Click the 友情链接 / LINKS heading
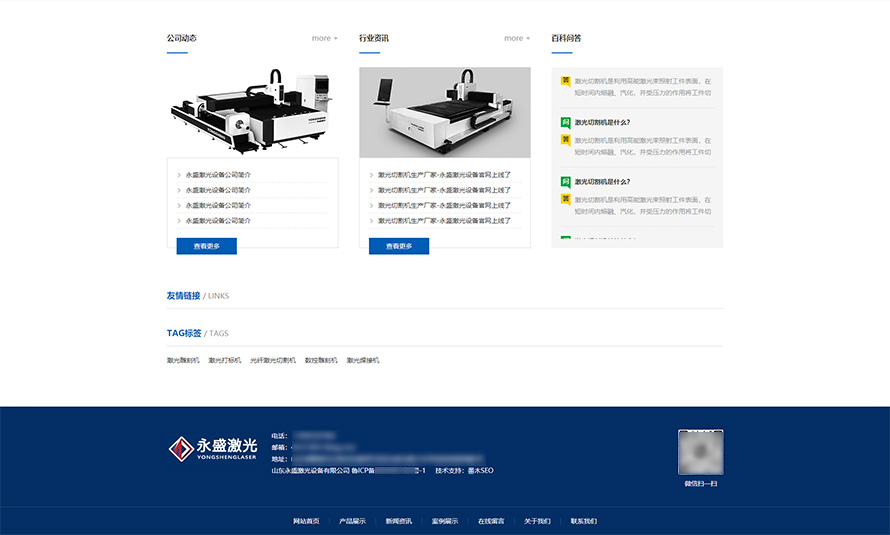 [198, 296]
